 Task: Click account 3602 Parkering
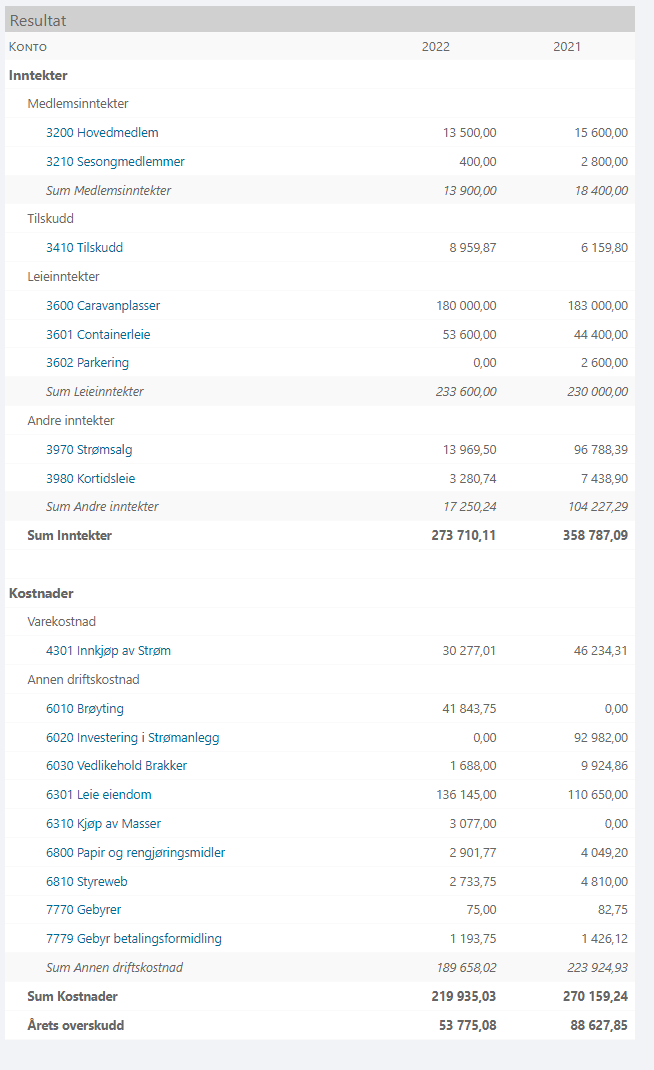(x=87, y=362)
